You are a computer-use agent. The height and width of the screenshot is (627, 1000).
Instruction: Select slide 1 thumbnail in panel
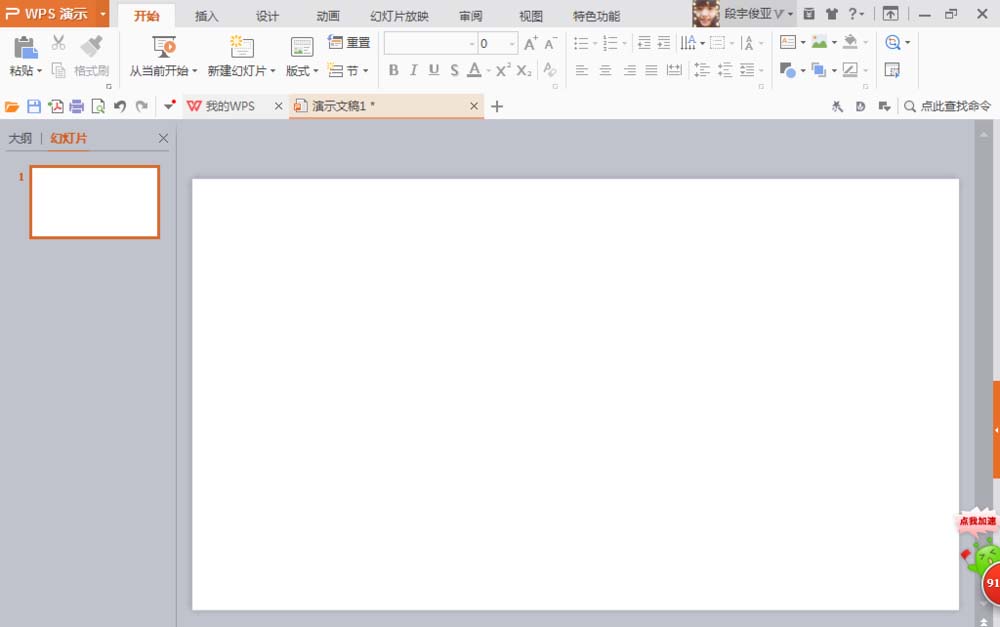[95, 202]
